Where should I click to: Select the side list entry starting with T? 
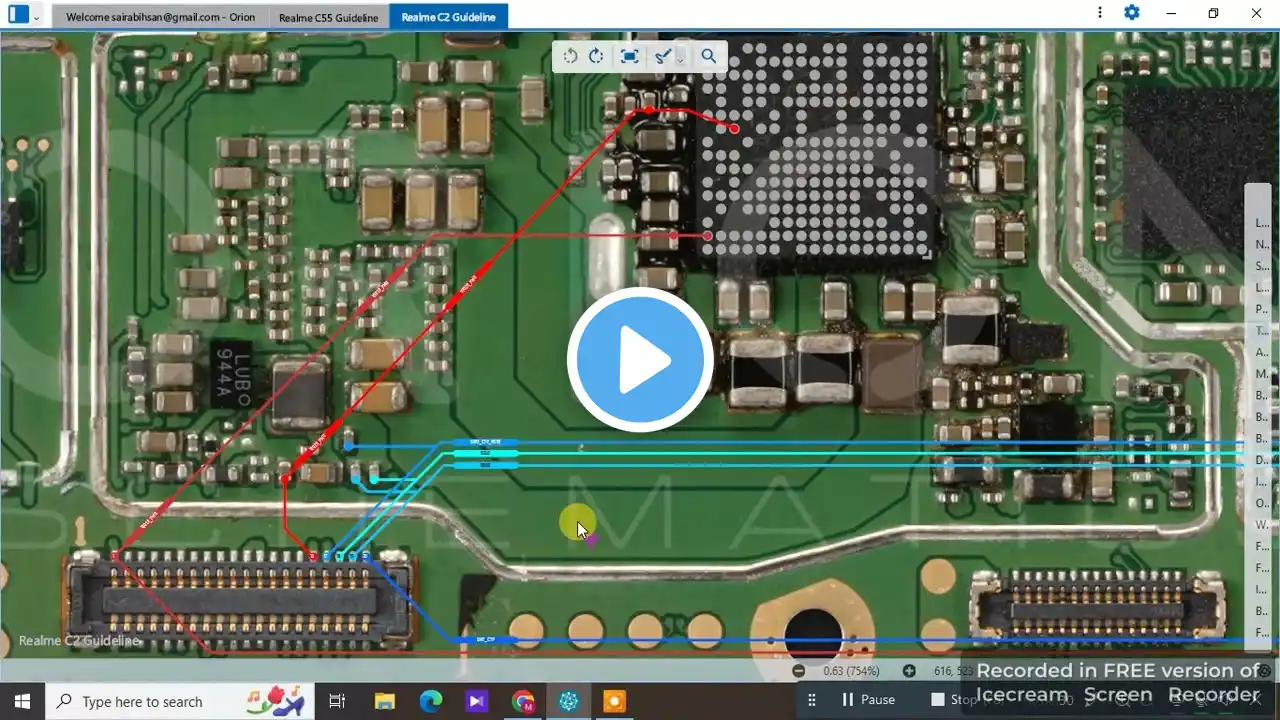coord(1261,330)
